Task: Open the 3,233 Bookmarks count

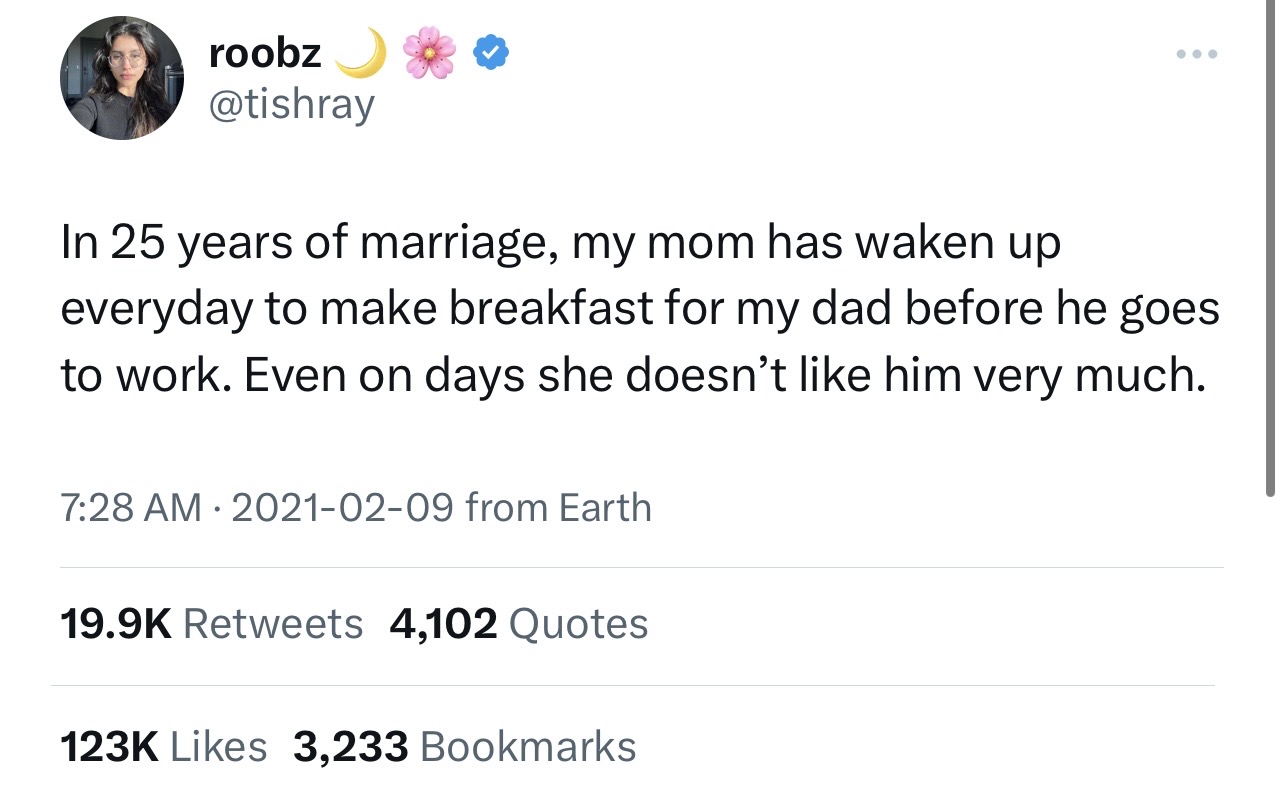Action: click(464, 747)
